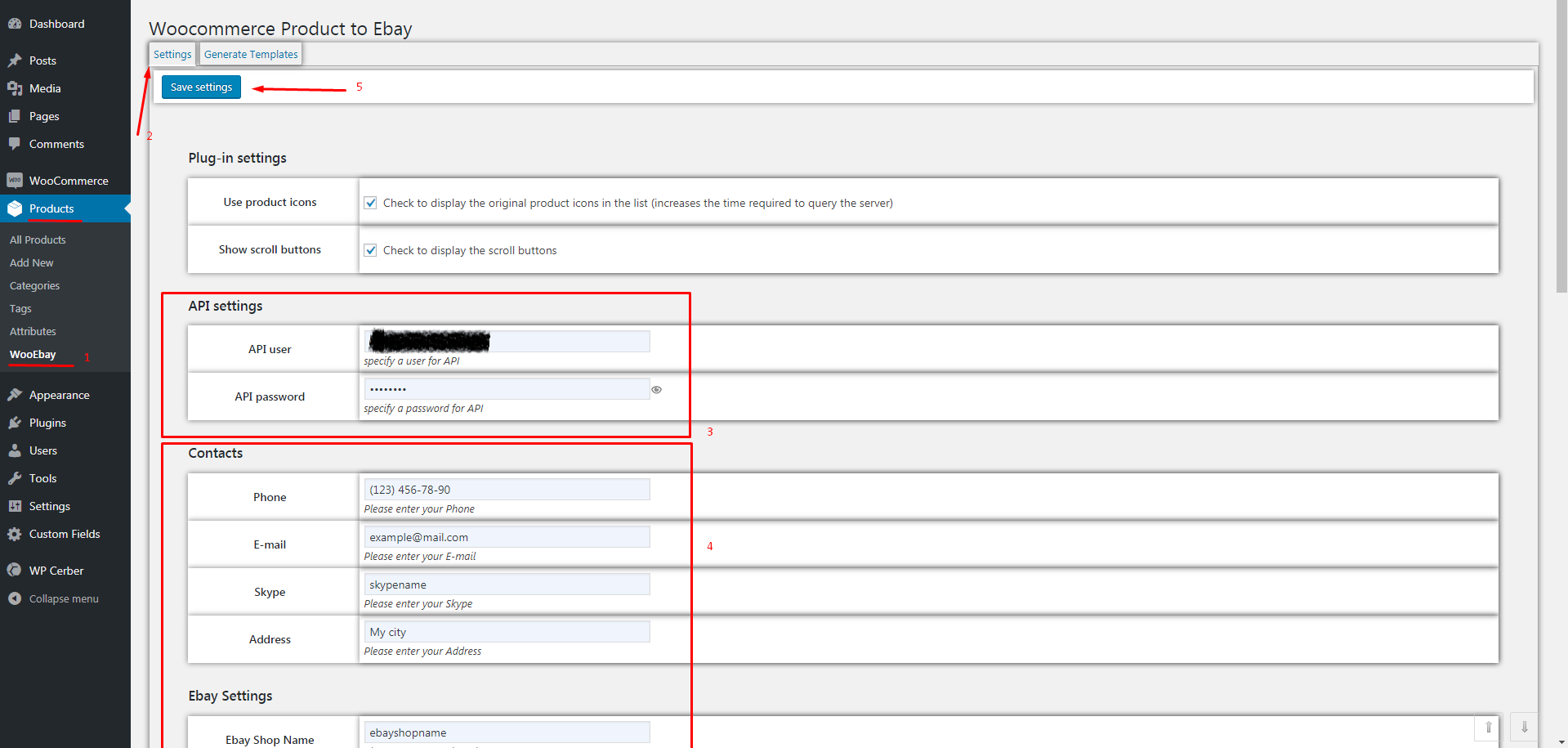Click the WooCommerce logo icon
The height and width of the screenshot is (748, 1568).
[x=15, y=181]
